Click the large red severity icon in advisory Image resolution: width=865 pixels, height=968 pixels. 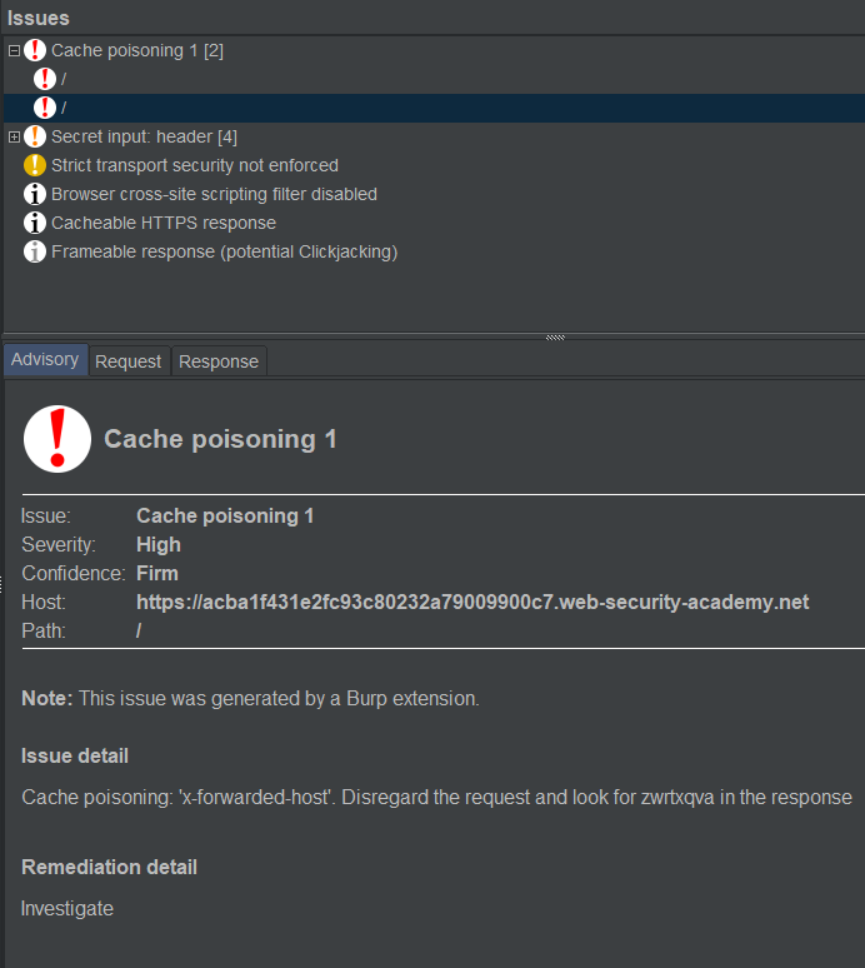pyautogui.click(x=57, y=439)
